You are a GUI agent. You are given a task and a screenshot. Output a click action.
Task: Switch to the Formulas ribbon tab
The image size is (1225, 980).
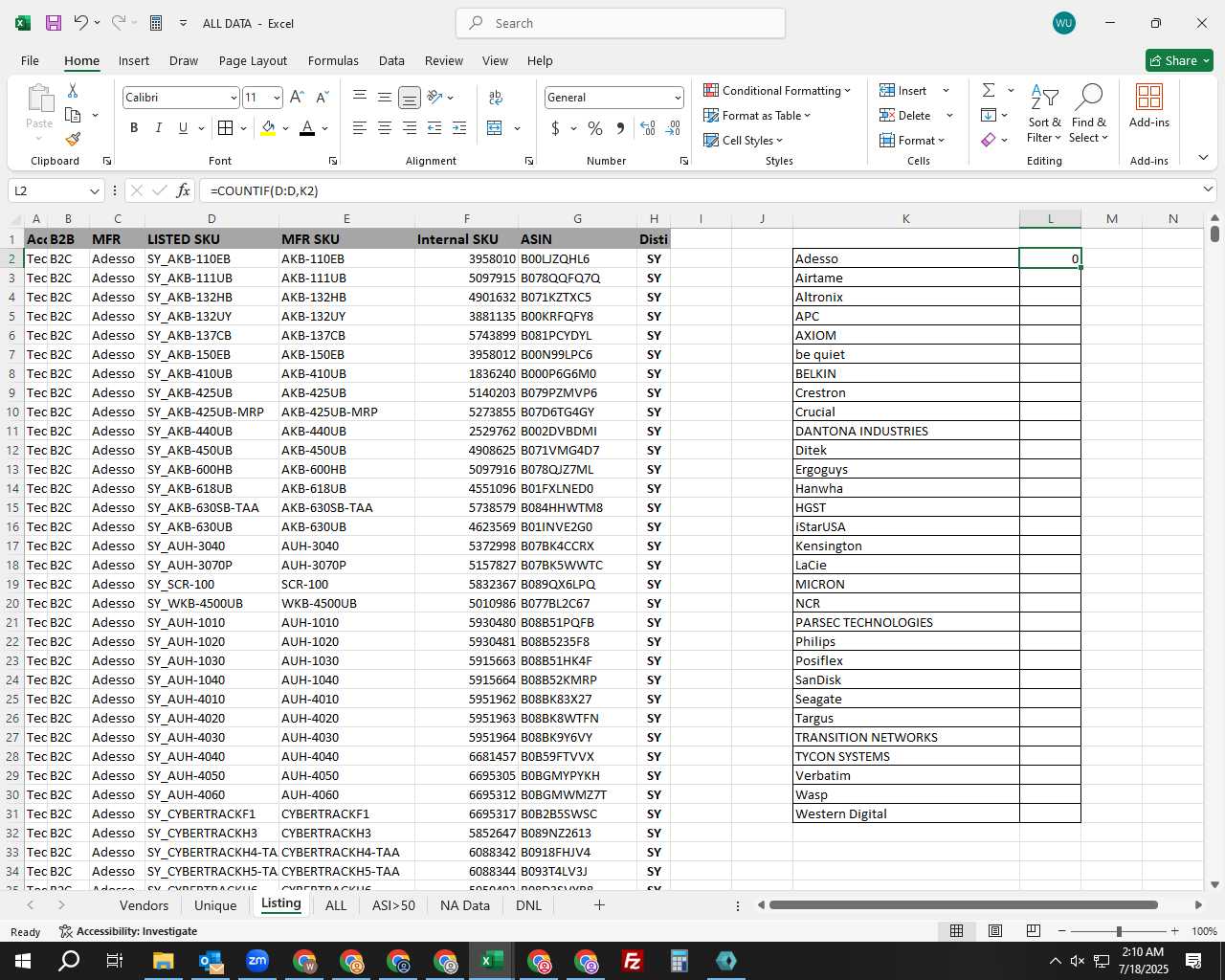point(333,60)
